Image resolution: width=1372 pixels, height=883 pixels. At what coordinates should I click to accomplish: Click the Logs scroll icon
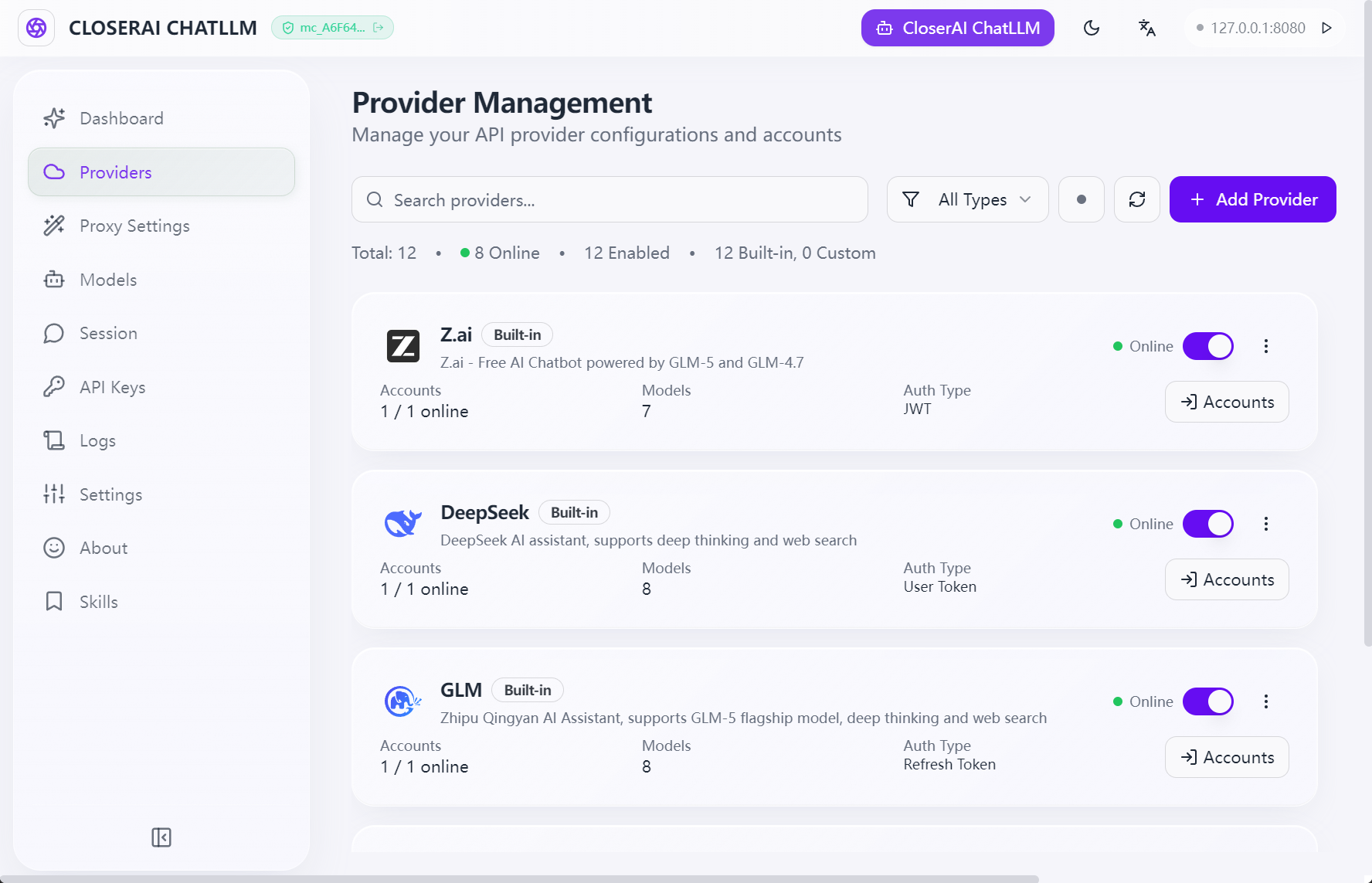(x=54, y=440)
